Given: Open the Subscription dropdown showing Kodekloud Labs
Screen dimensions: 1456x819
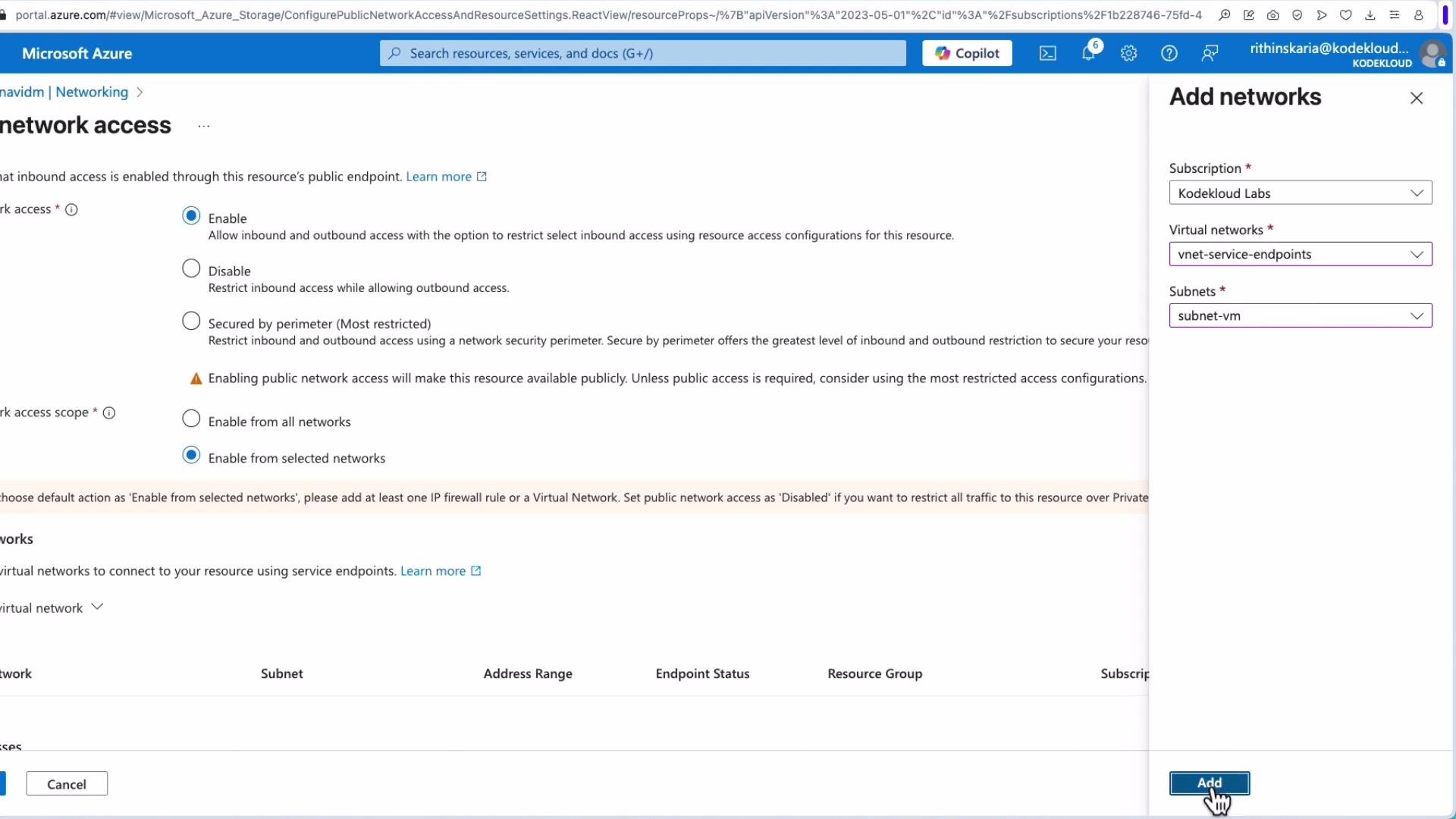Looking at the screenshot, I should point(1301,193).
